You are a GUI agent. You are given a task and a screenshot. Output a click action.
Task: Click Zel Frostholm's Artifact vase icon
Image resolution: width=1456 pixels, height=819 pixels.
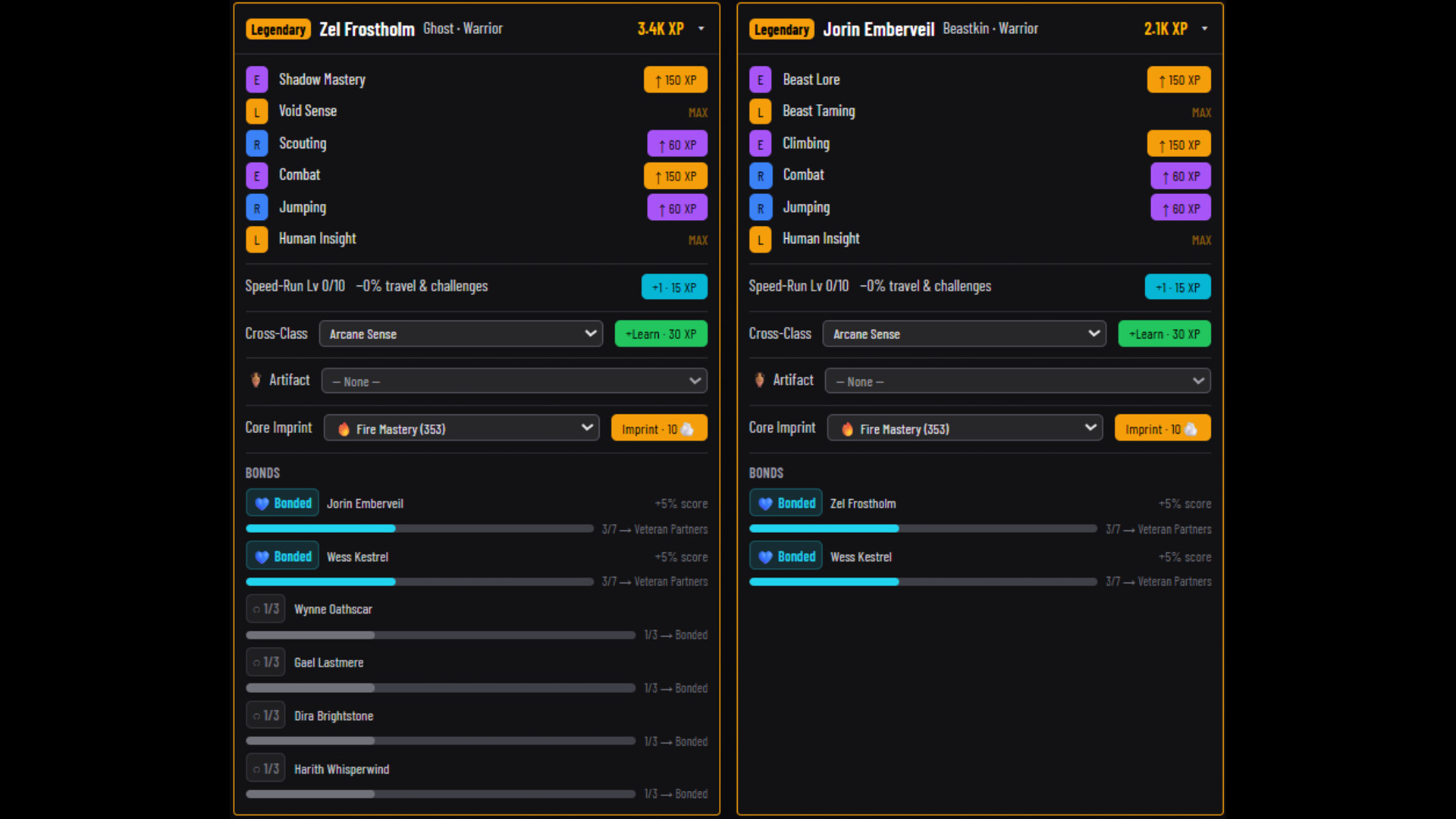[x=256, y=380]
